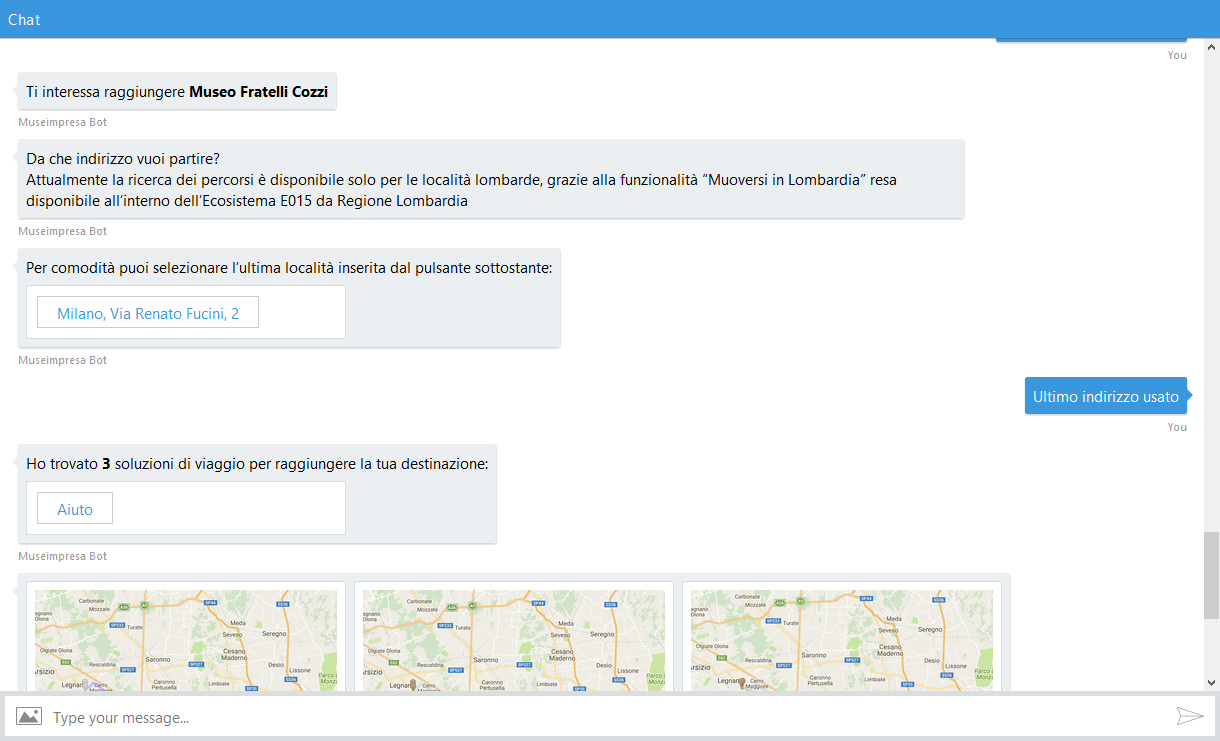This screenshot has width=1220, height=741.
Task: Click the destination pin on first map
Action: (86, 685)
